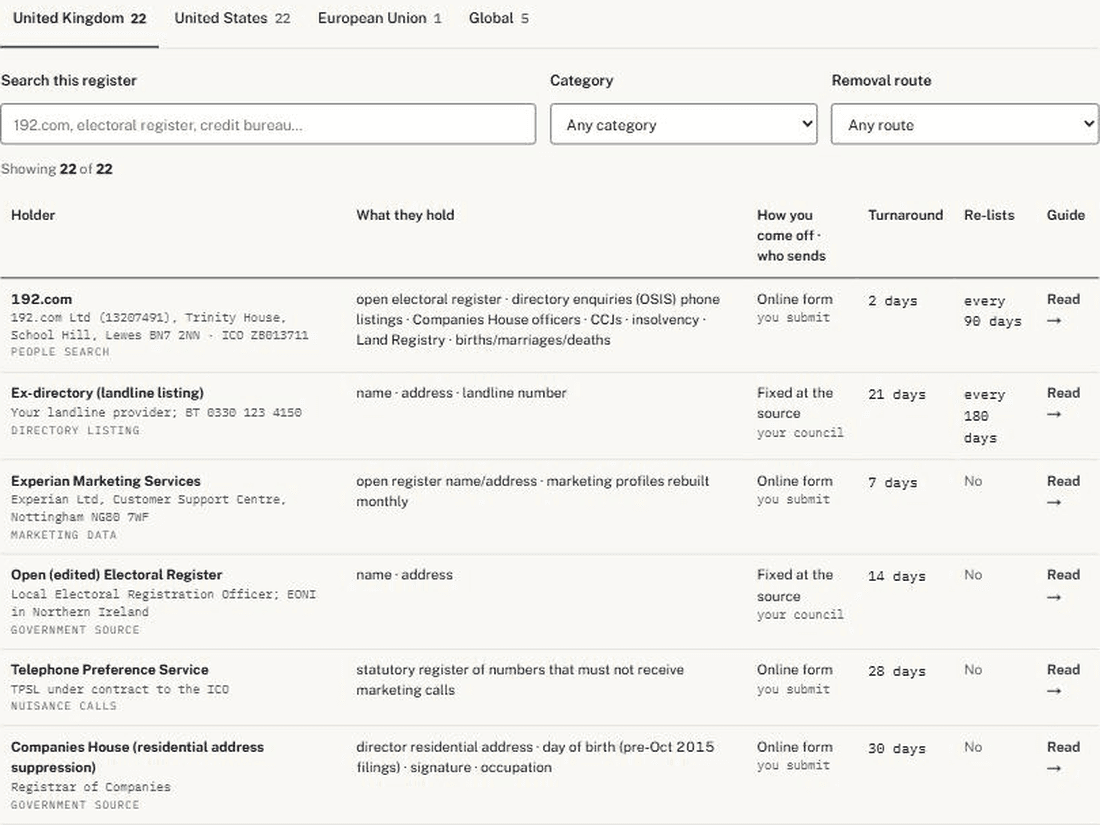Open the Read guide for Experian Marketing Services
The image size is (1100, 825).
[1063, 491]
